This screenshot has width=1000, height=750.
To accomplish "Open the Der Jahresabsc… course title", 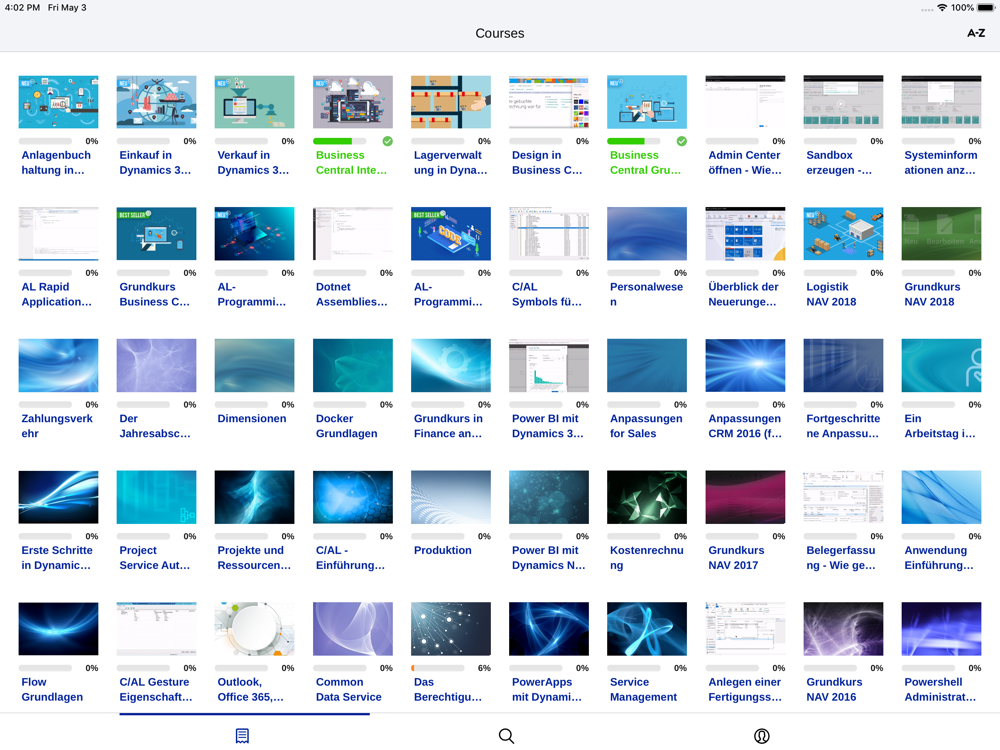I will tap(155, 426).
